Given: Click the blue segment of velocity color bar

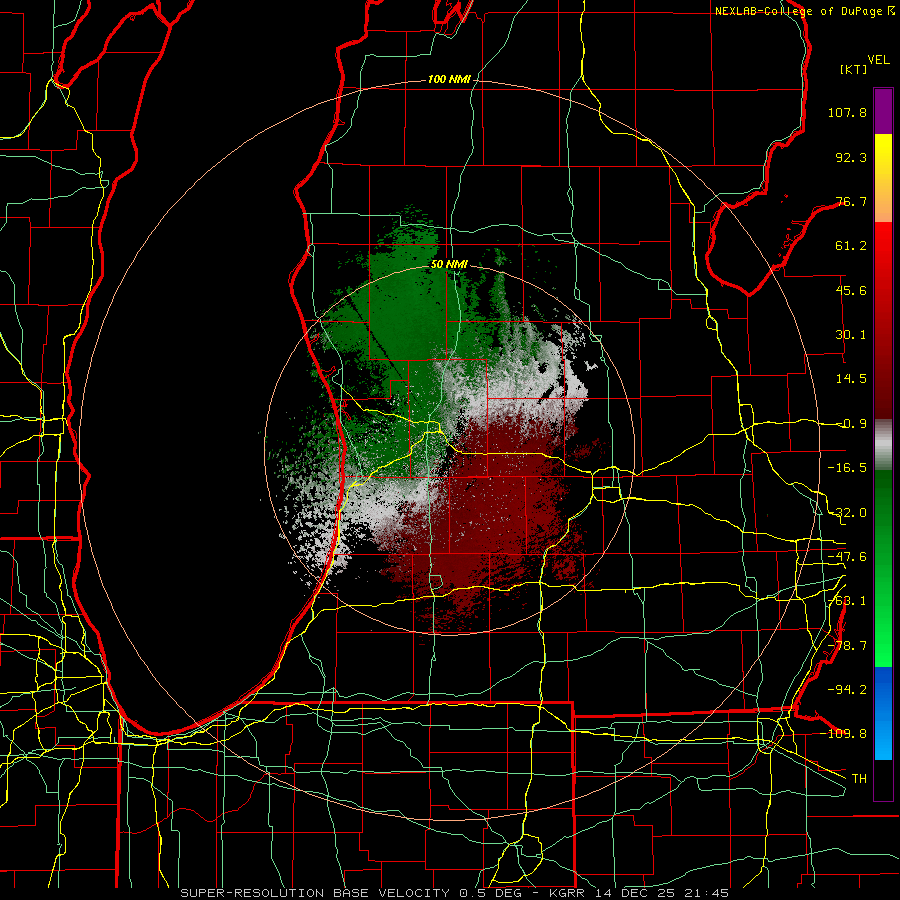Looking at the screenshot, I should coord(883,713).
